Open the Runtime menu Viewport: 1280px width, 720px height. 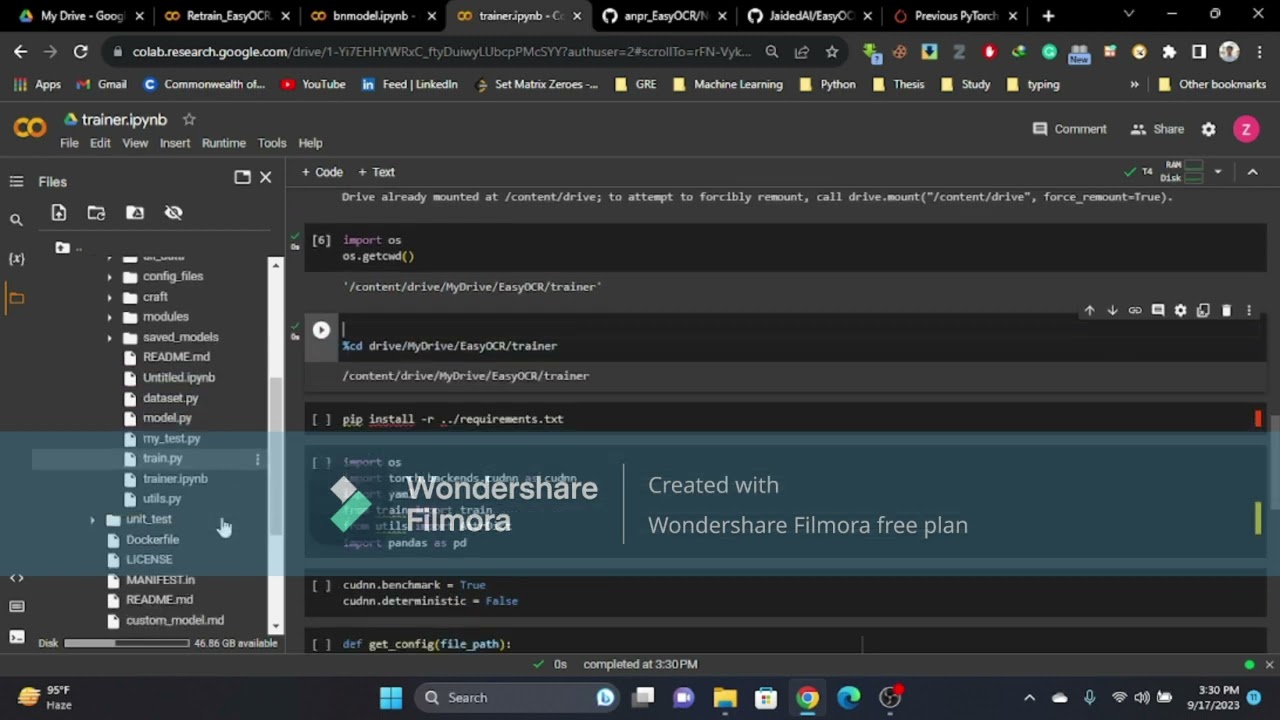click(x=223, y=143)
